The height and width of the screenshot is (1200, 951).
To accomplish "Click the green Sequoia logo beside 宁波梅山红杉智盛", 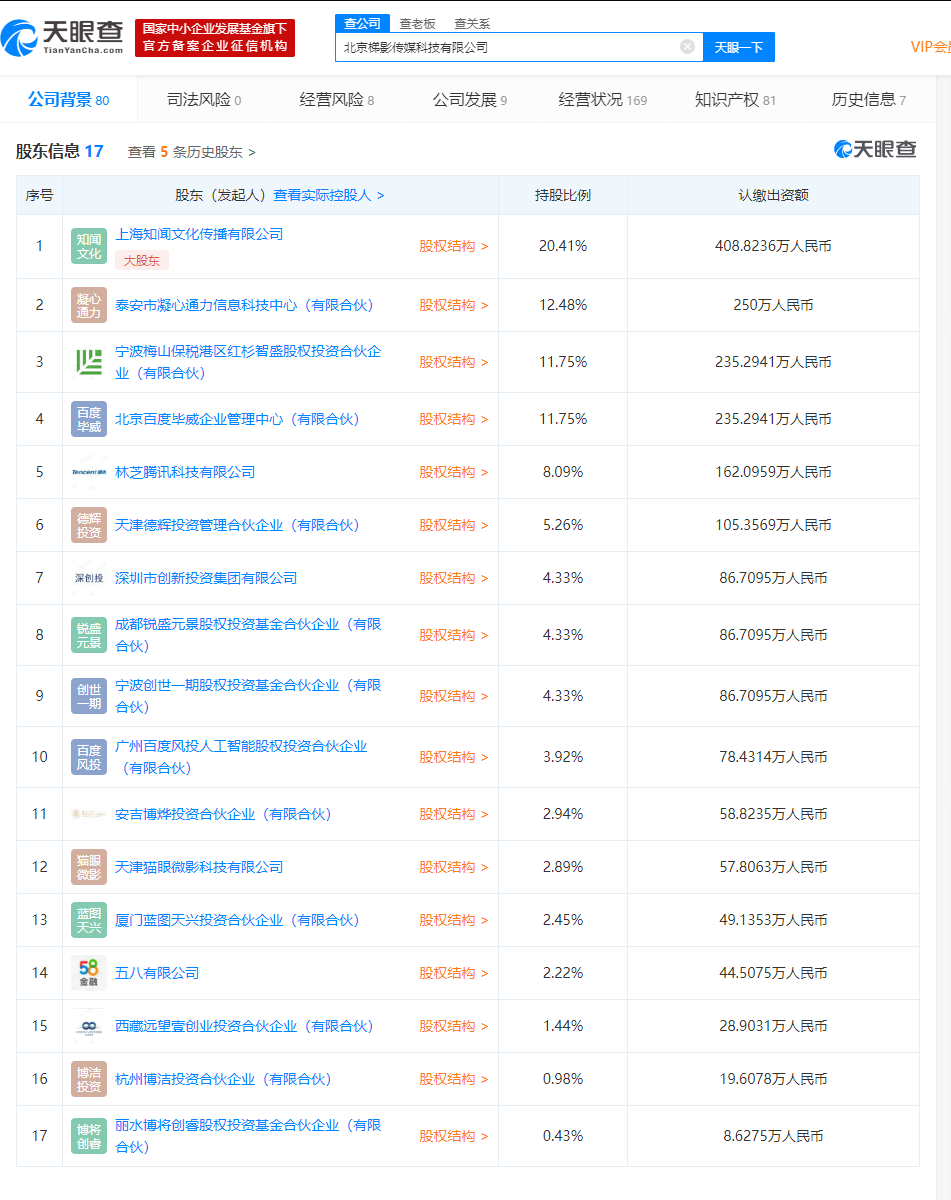I will point(89,361).
